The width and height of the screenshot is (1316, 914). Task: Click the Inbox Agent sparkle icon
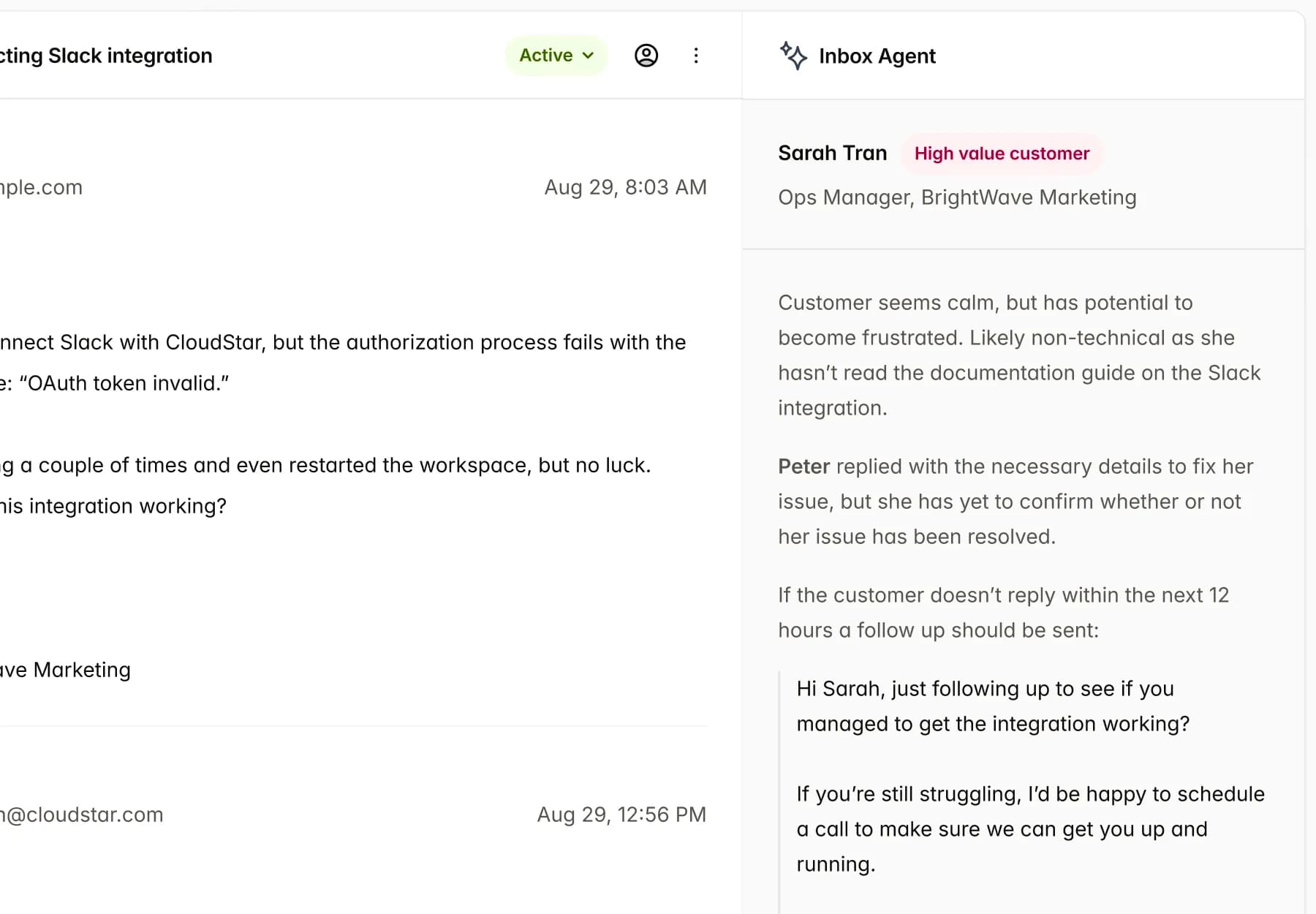click(x=793, y=56)
